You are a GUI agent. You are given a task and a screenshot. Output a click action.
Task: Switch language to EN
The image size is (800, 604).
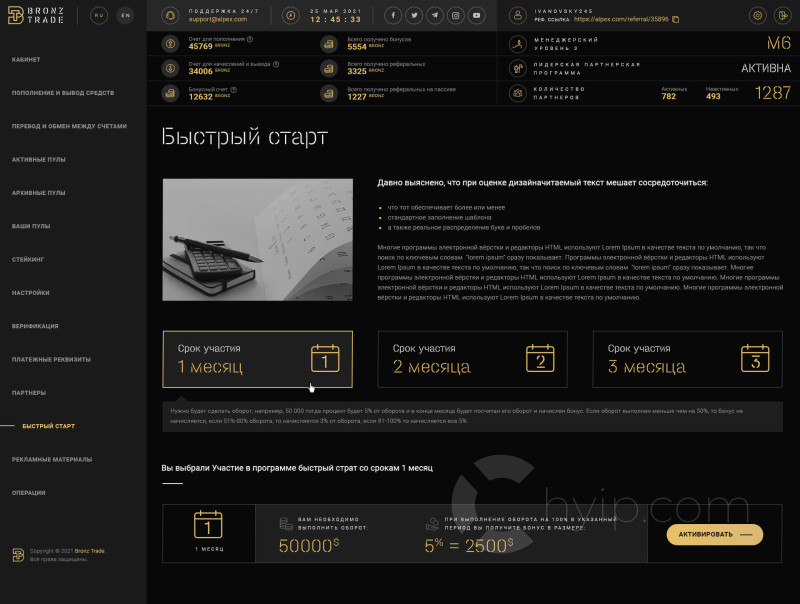point(126,15)
